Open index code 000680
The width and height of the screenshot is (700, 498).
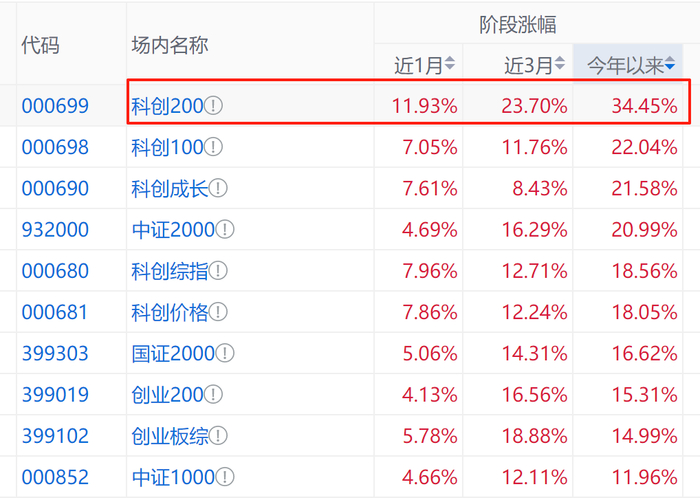tap(55, 270)
